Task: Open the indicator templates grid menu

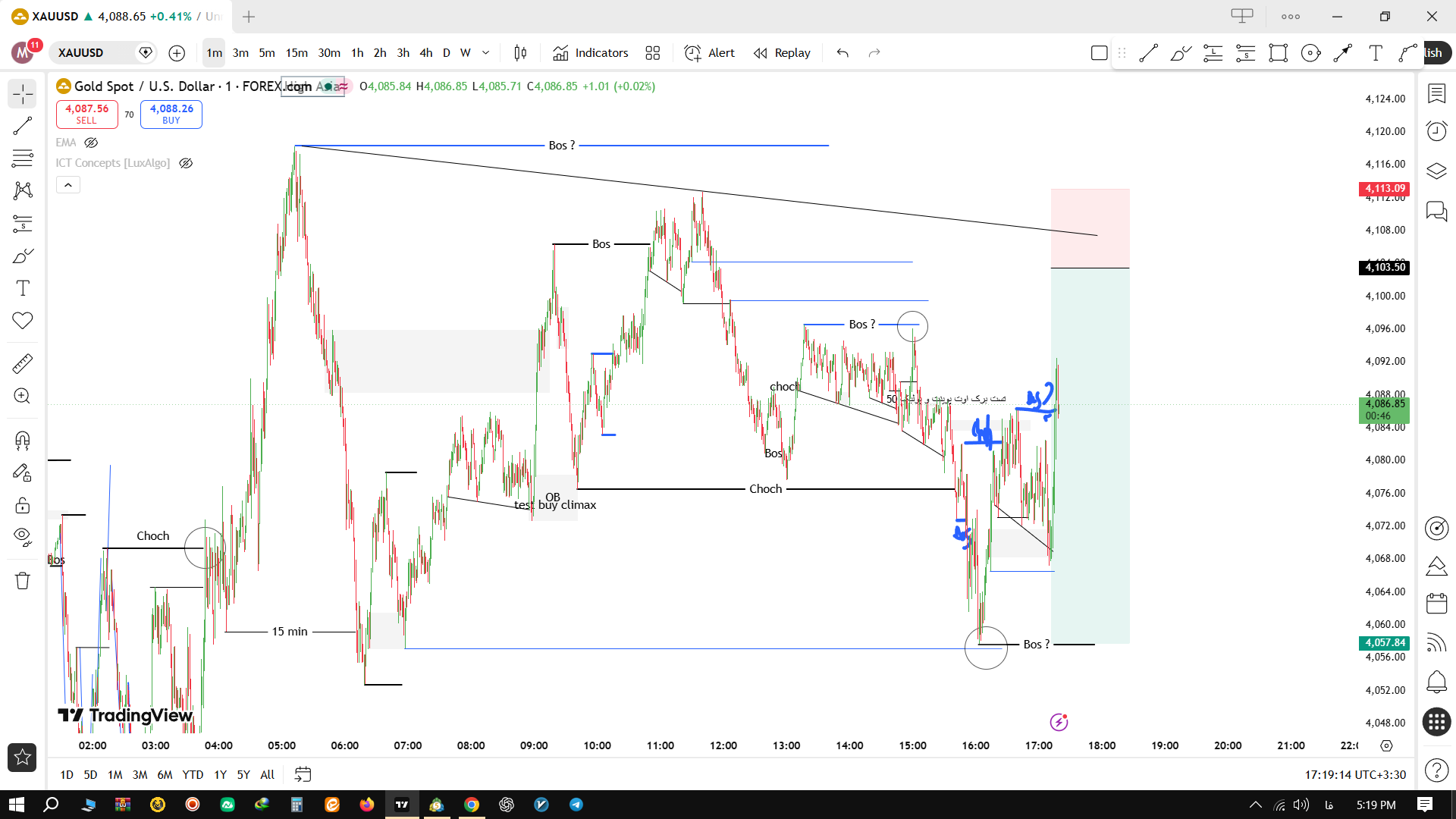Action: pyautogui.click(x=653, y=53)
